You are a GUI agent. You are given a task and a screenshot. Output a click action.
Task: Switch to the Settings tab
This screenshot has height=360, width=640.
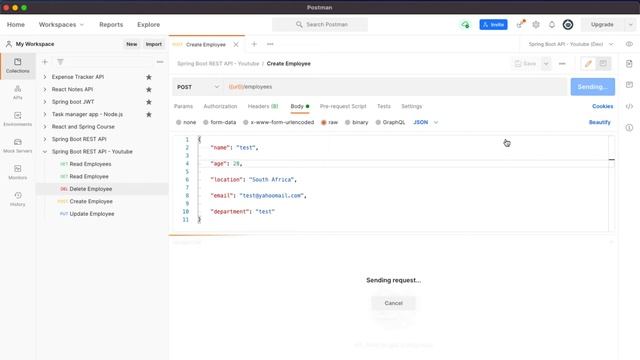pos(411,107)
